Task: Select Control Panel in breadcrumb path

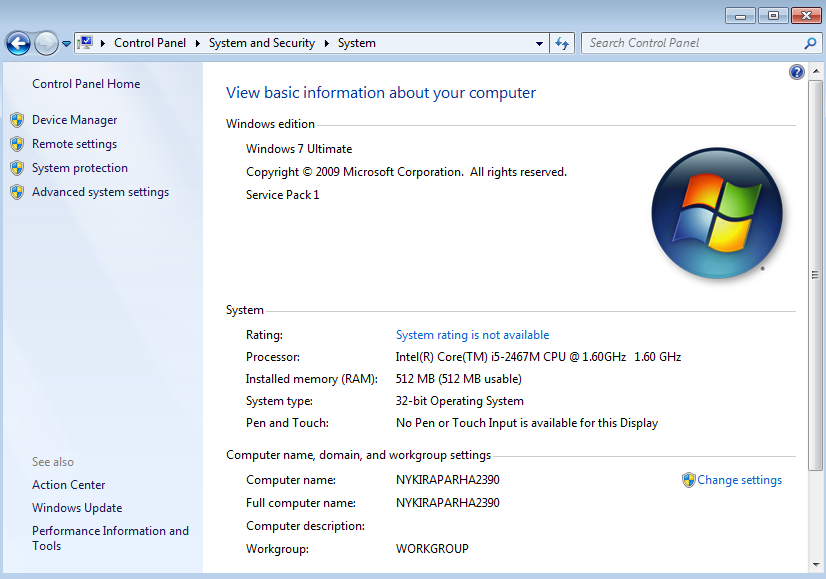Action: coord(150,43)
